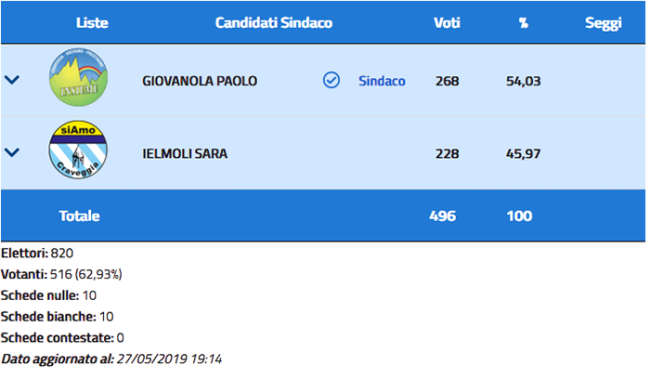Expand the Ielmoli Sara row chevron
650x379 pixels.
coord(12,153)
